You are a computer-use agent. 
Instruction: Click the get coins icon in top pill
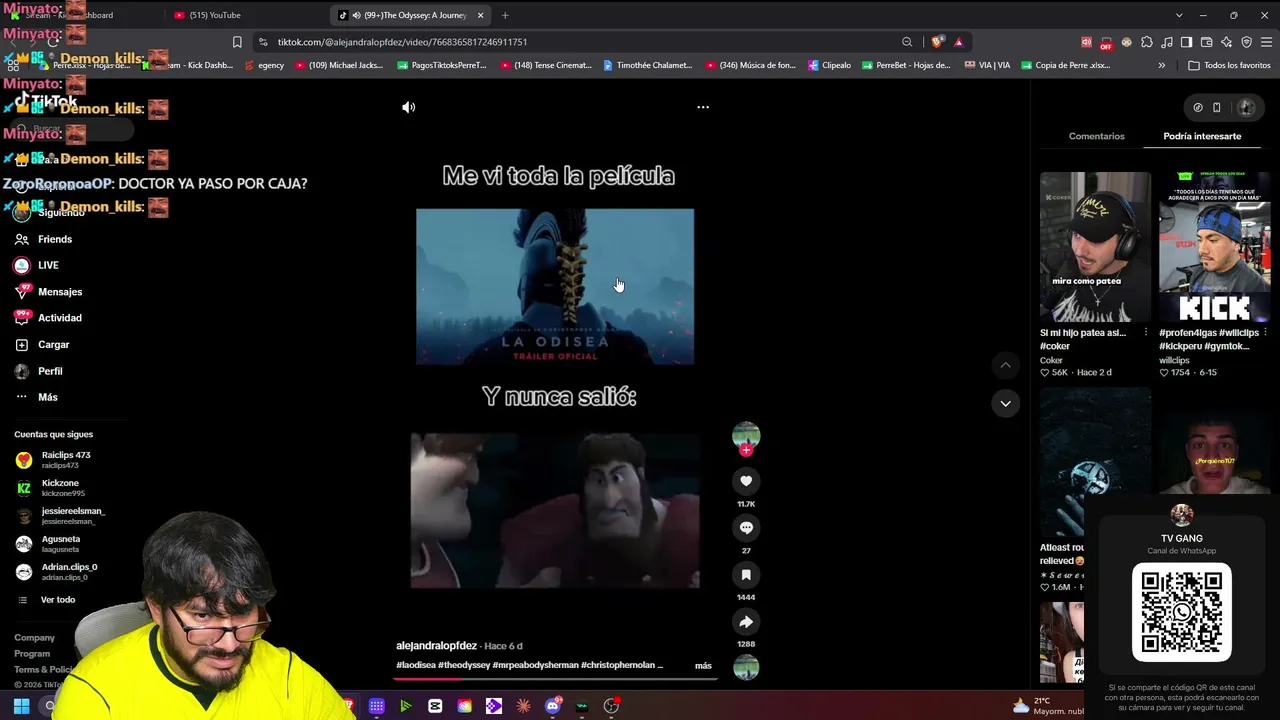pos(1198,107)
